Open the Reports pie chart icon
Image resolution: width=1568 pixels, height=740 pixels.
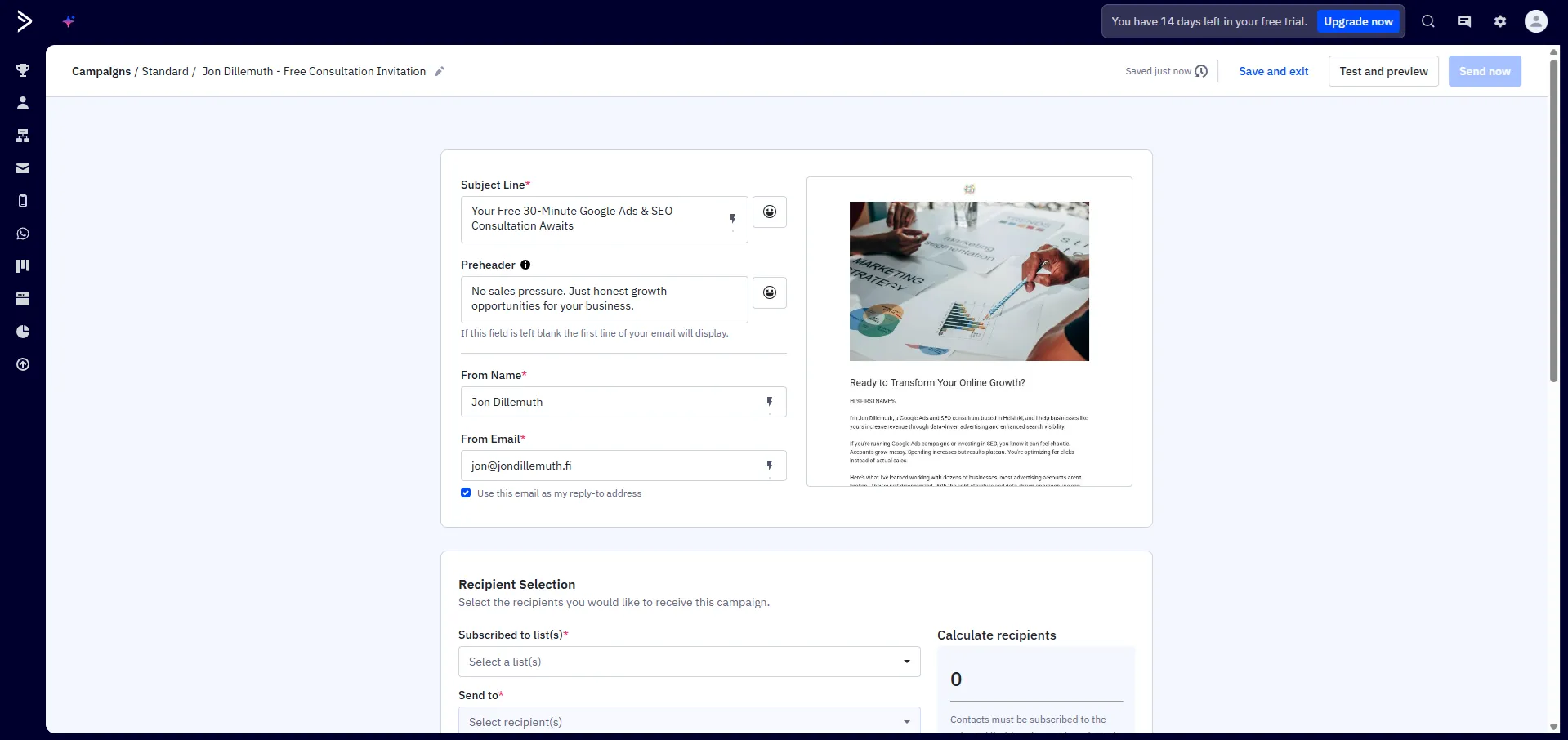(x=22, y=331)
